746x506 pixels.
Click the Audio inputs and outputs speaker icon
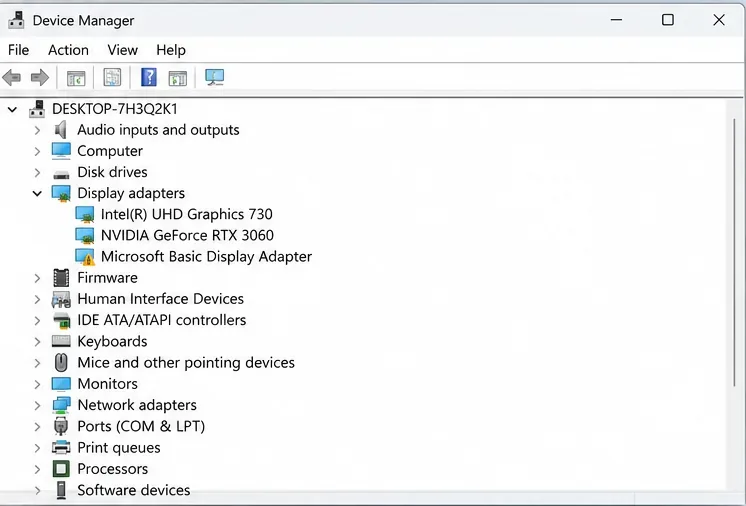pyautogui.click(x=60, y=130)
